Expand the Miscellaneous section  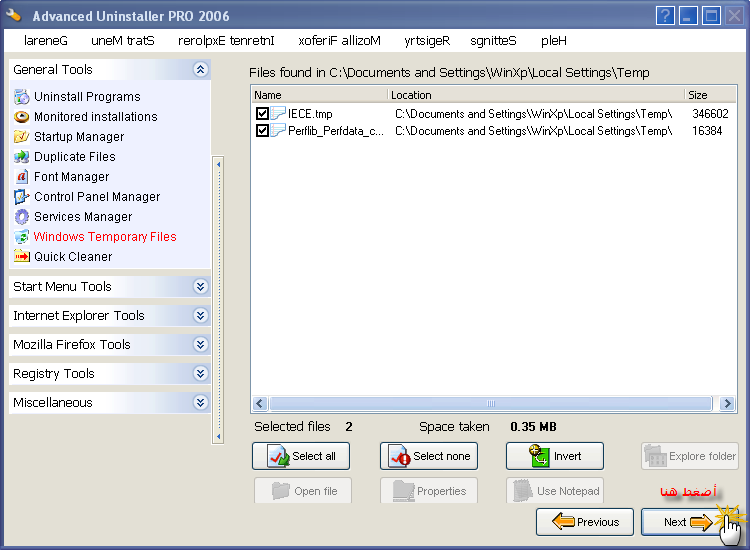pyautogui.click(x=200, y=403)
